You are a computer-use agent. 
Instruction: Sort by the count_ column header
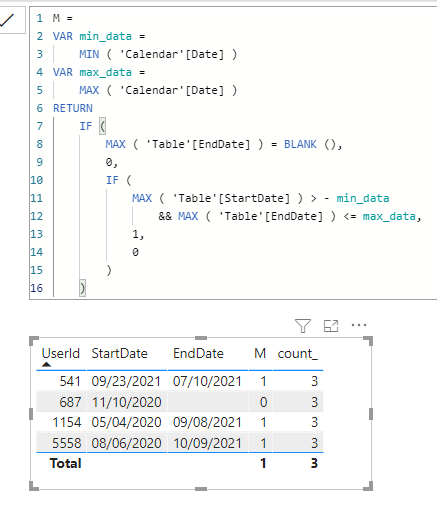297,354
